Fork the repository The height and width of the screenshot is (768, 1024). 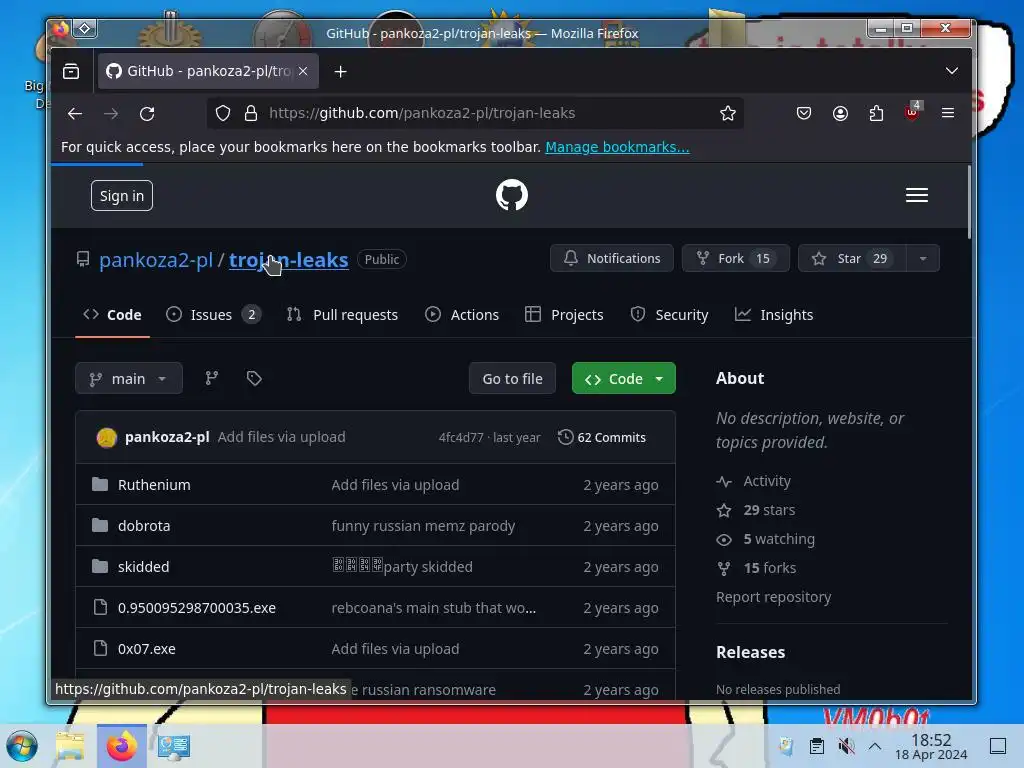tap(735, 259)
